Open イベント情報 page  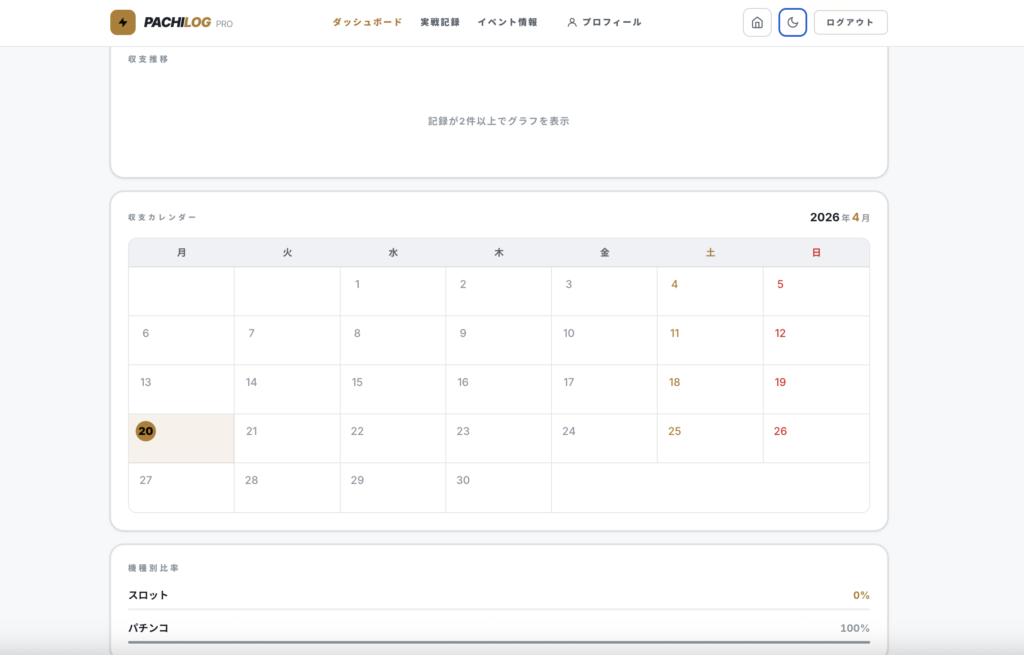pyautogui.click(x=507, y=22)
